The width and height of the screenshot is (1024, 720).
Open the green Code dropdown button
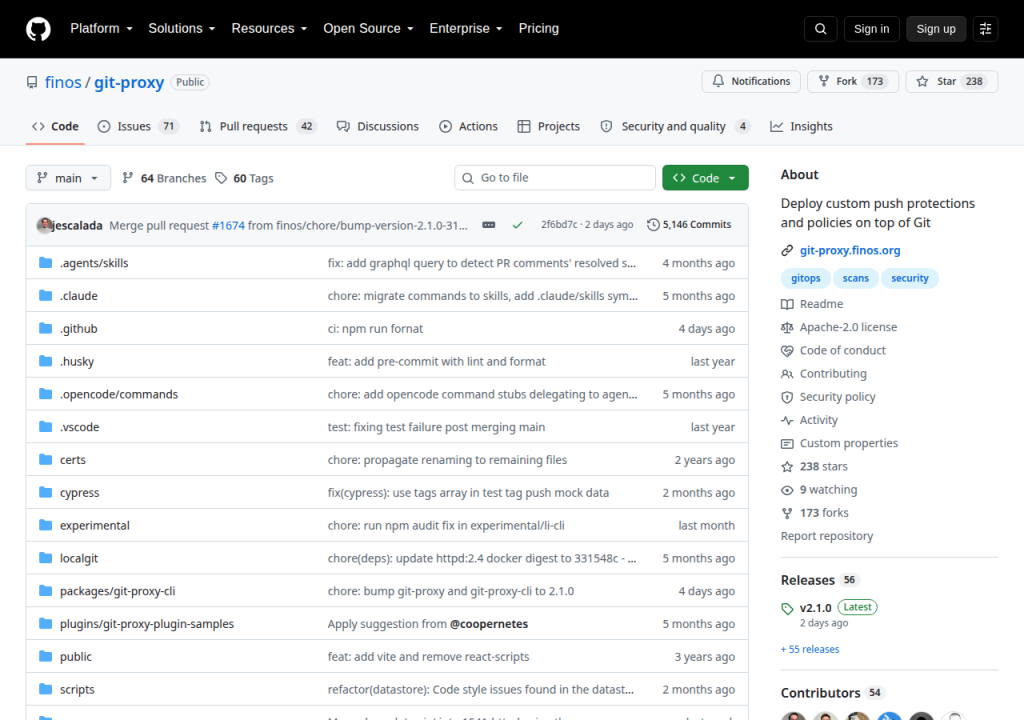705,178
